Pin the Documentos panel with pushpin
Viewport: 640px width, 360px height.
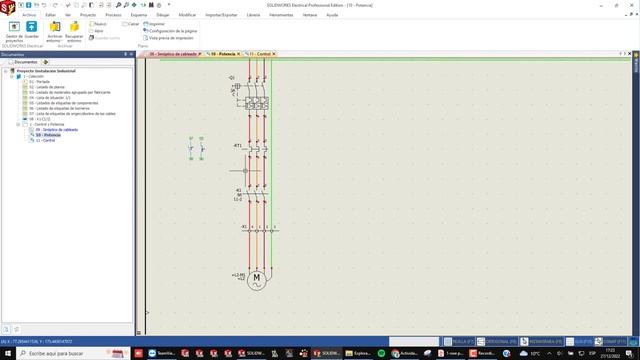pyautogui.click(x=126, y=54)
